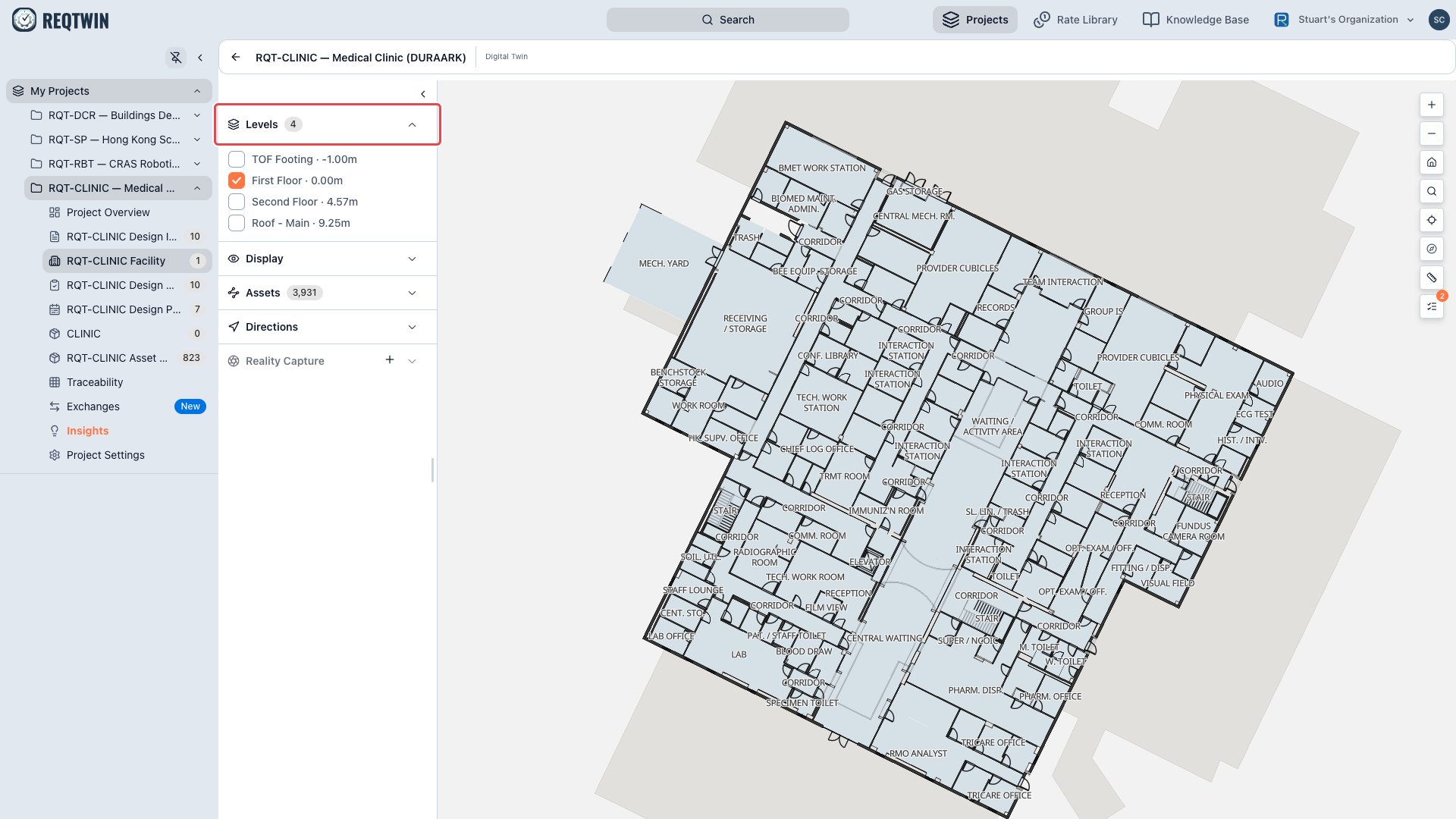Open Stuart's Organization dropdown
The width and height of the screenshot is (1456, 819).
pyautogui.click(x=1345, y=20)
